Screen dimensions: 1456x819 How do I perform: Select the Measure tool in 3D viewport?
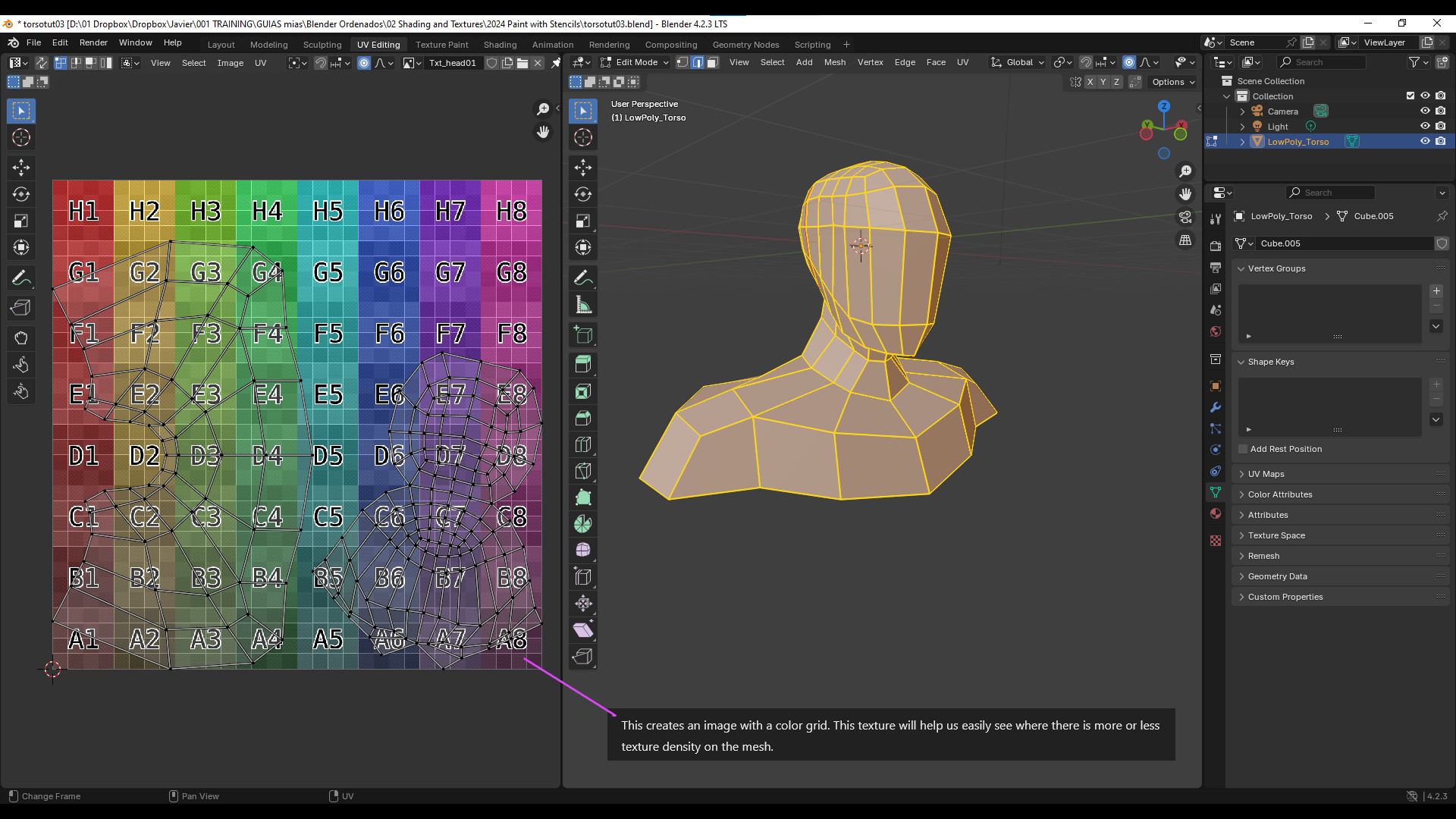tap(583, 305)
